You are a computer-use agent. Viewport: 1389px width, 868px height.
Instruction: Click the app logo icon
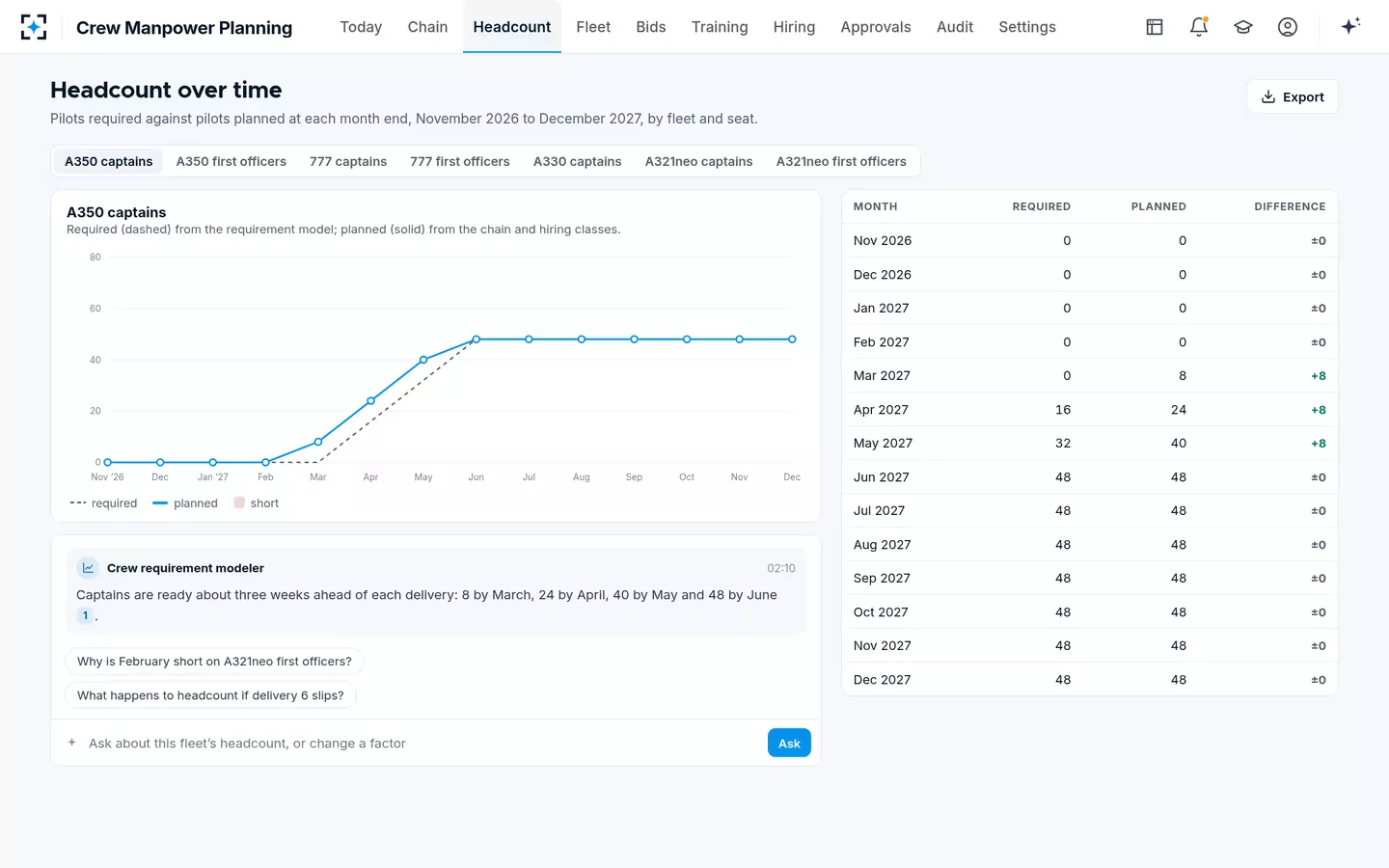tap(34, 27)
